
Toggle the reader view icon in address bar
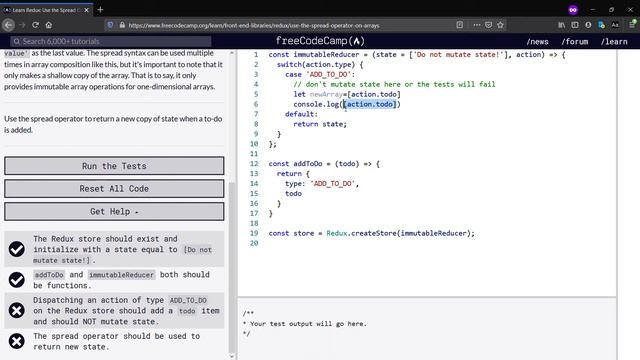point(460,25)
